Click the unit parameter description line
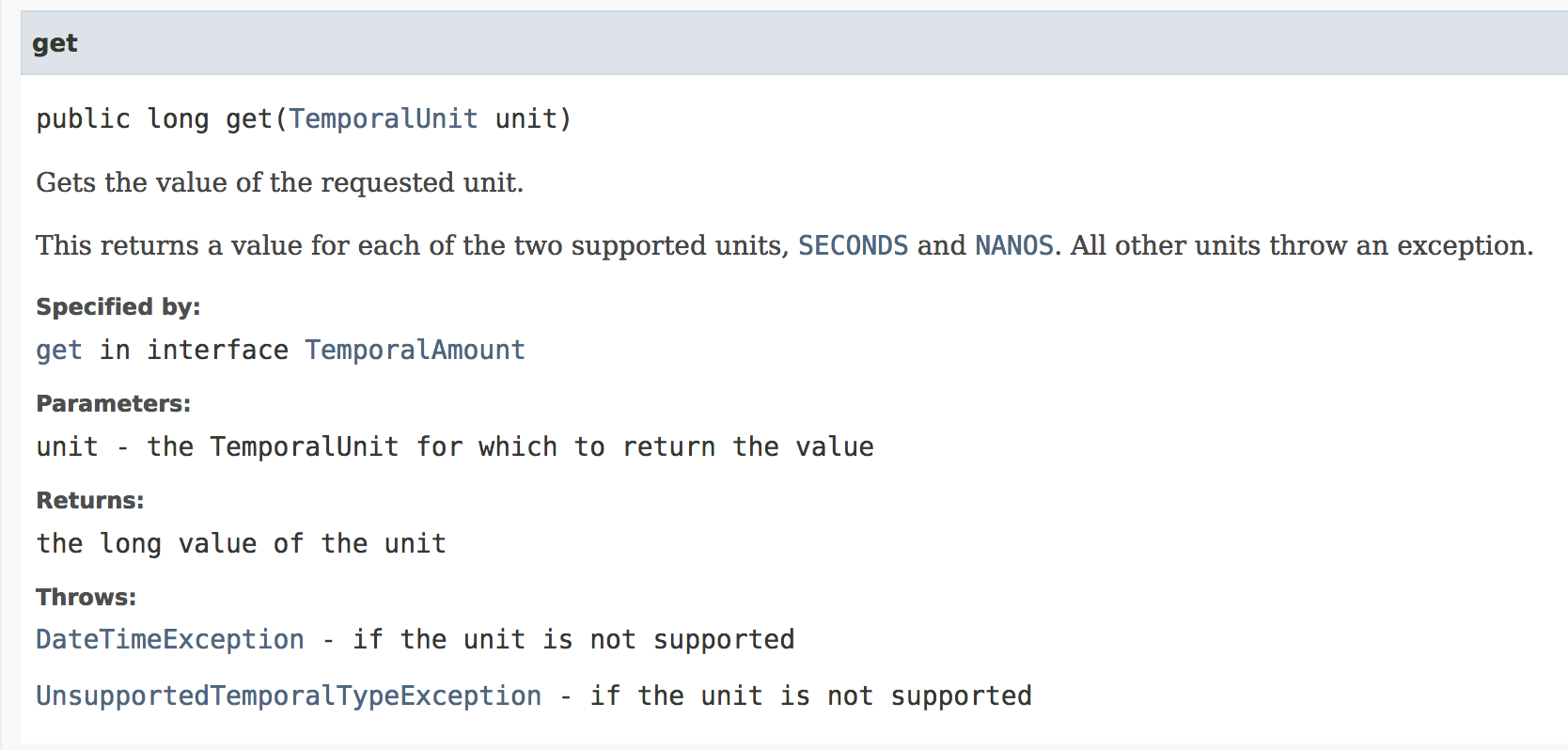1568x750 pixels. 455,447
